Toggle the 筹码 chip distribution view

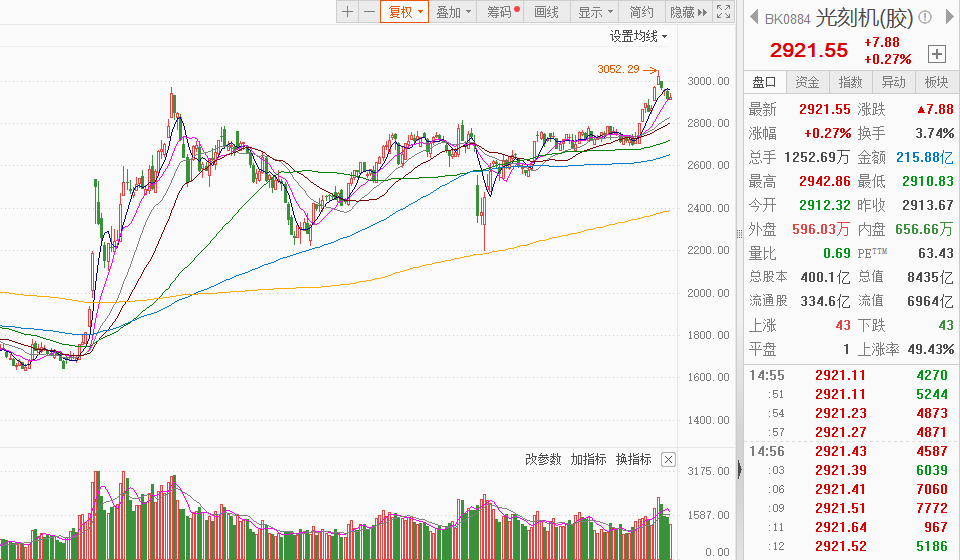click(502, 12)
